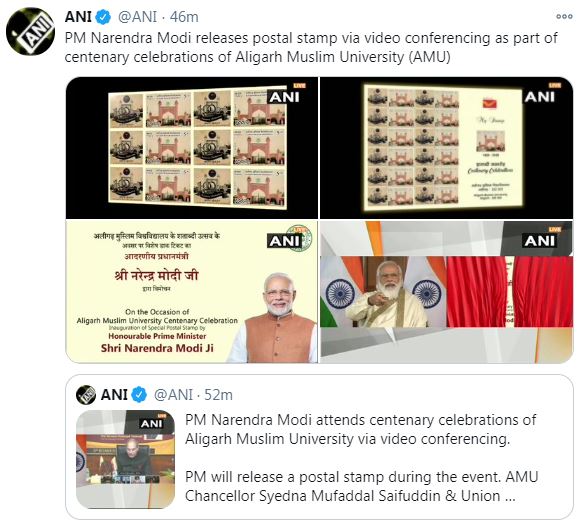Open the 46m timestamp link
This screenshot has width=582, height=528.
point(184,17)
